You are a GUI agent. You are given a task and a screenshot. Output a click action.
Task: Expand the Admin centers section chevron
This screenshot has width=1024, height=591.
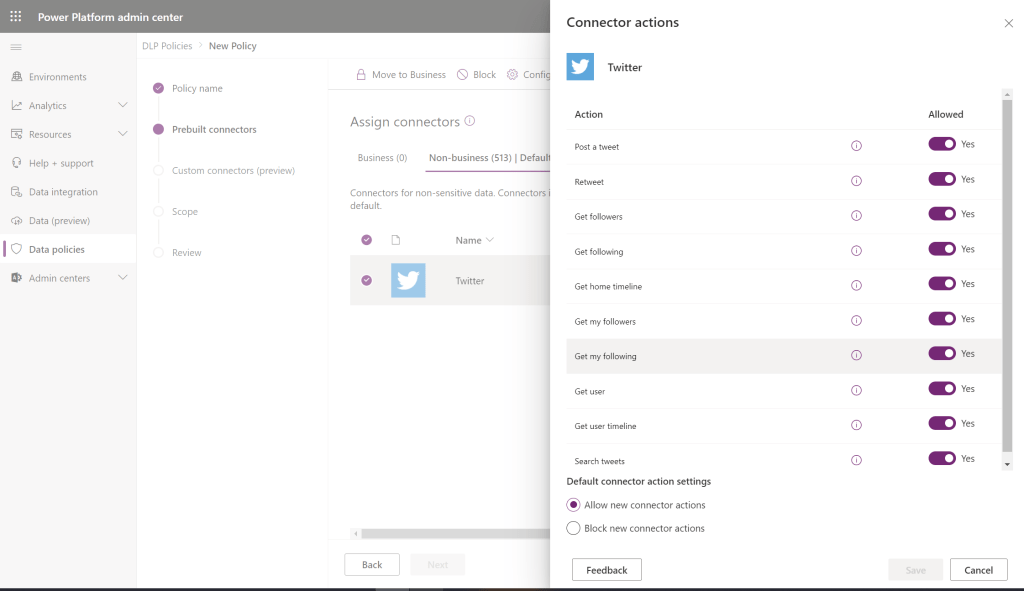[123, 278]
